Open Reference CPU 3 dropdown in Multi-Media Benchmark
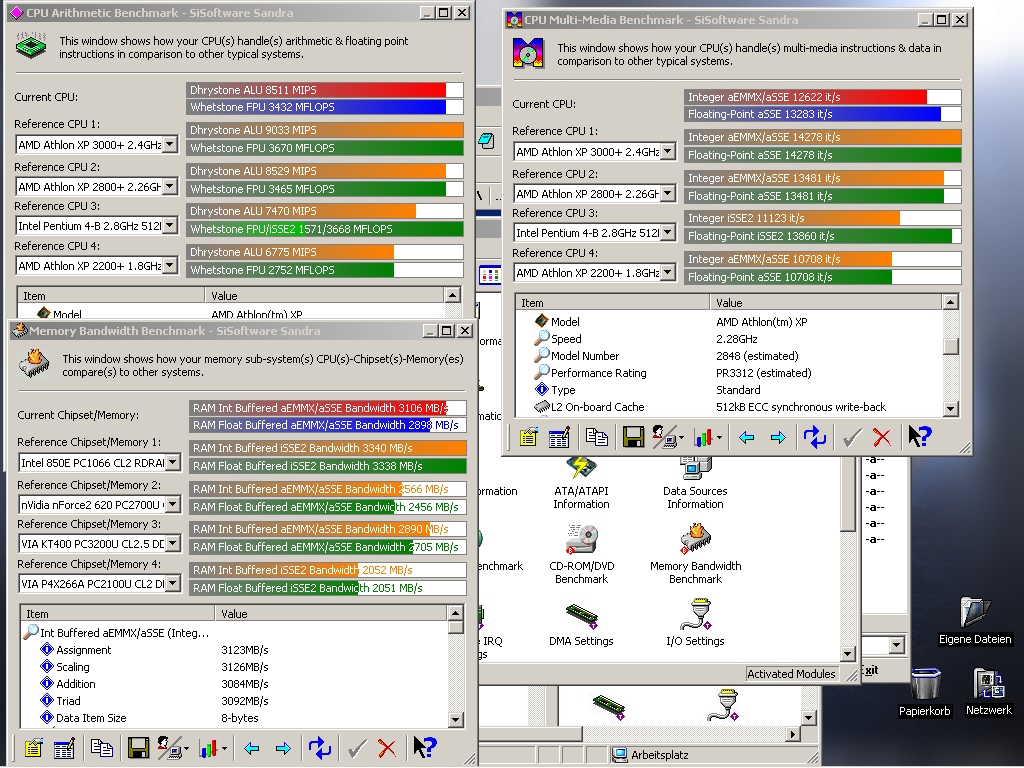 pyautogui.click(x=667, y=233)
